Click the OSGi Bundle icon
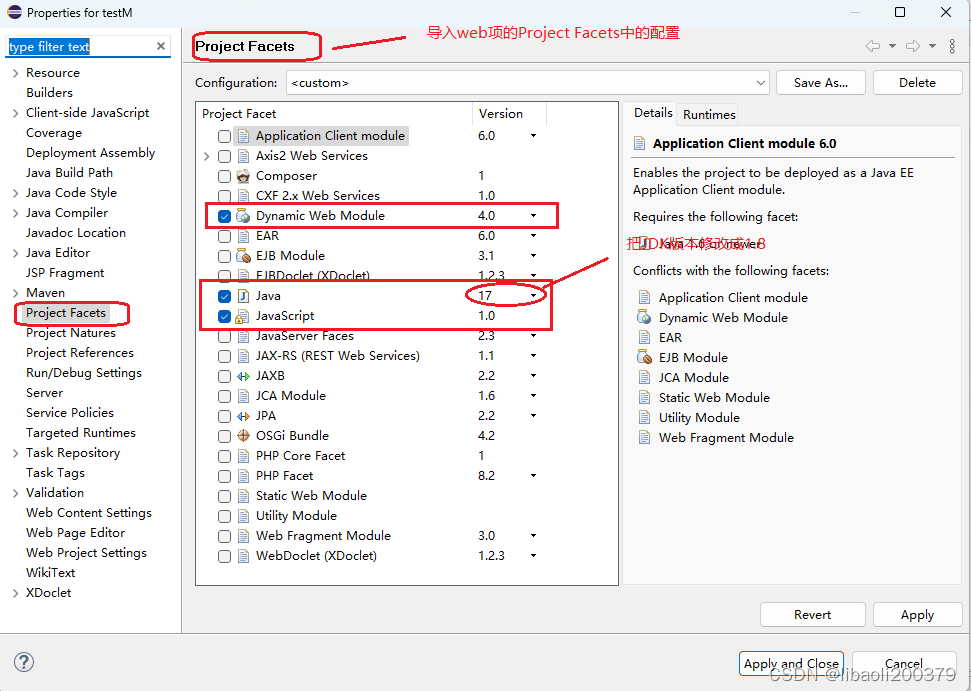 pos(242,435)
